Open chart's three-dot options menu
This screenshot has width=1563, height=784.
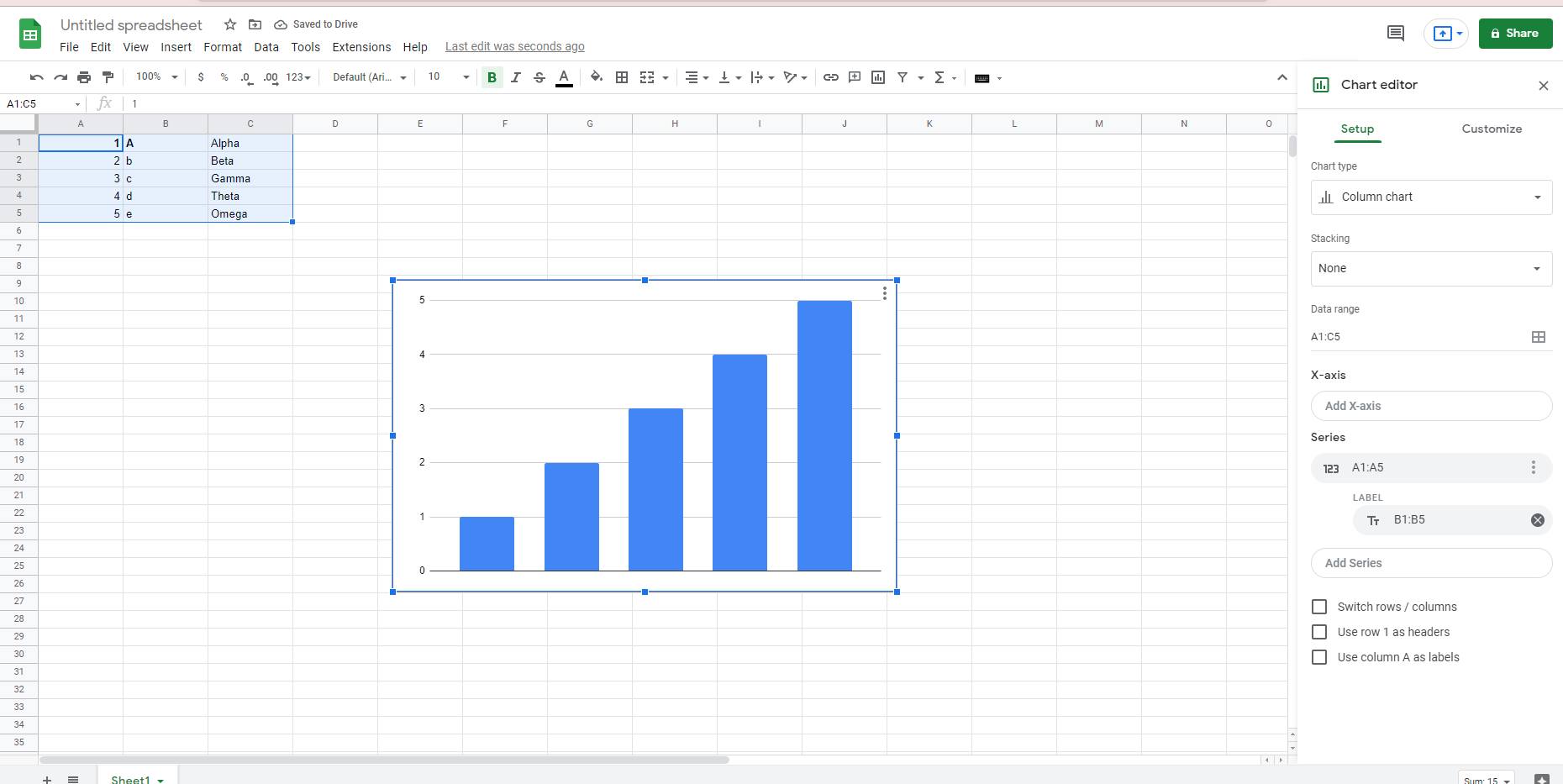click(884, 292)
